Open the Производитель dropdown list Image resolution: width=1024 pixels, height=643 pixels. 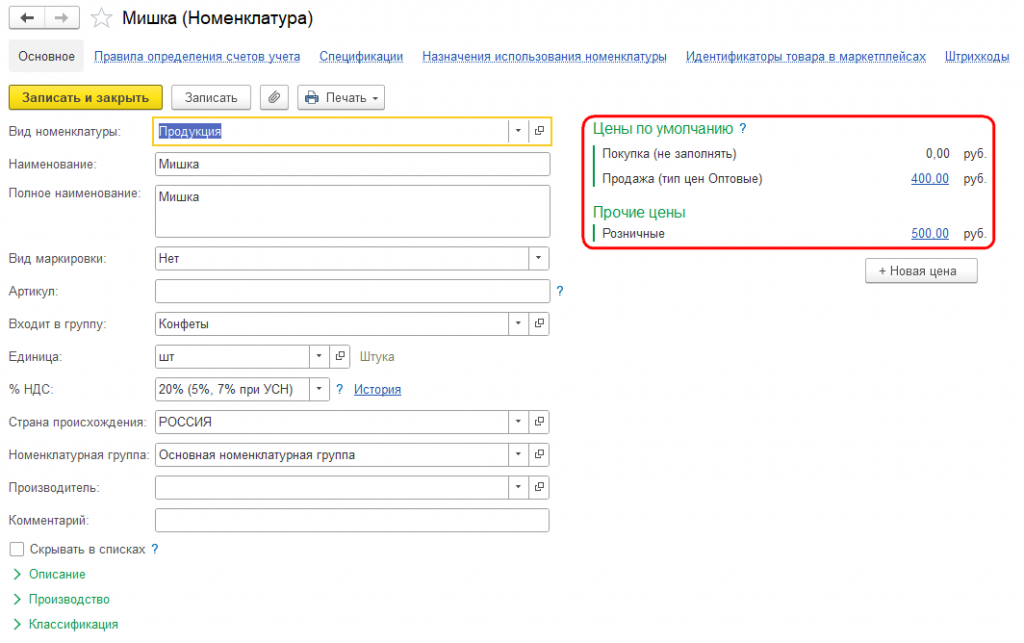[x=518, y=487]
